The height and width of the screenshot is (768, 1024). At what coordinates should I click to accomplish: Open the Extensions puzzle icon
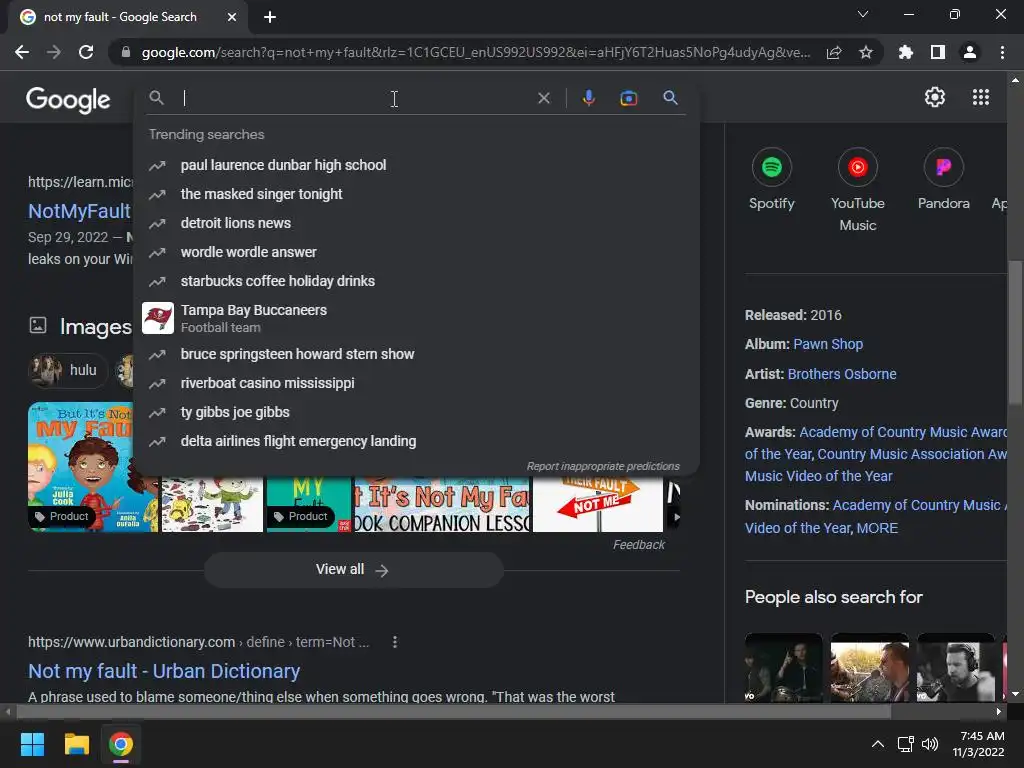pos(906,52)
